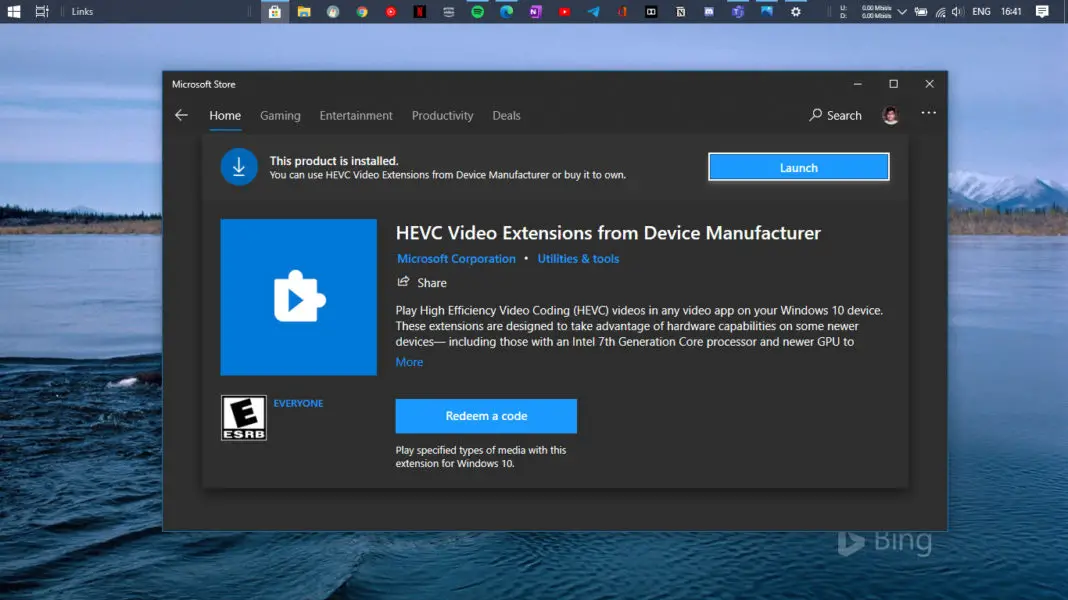Open your account profile avatar
Image resolution: width=1068 pixels, height=600 pixels.
point(890,114)
